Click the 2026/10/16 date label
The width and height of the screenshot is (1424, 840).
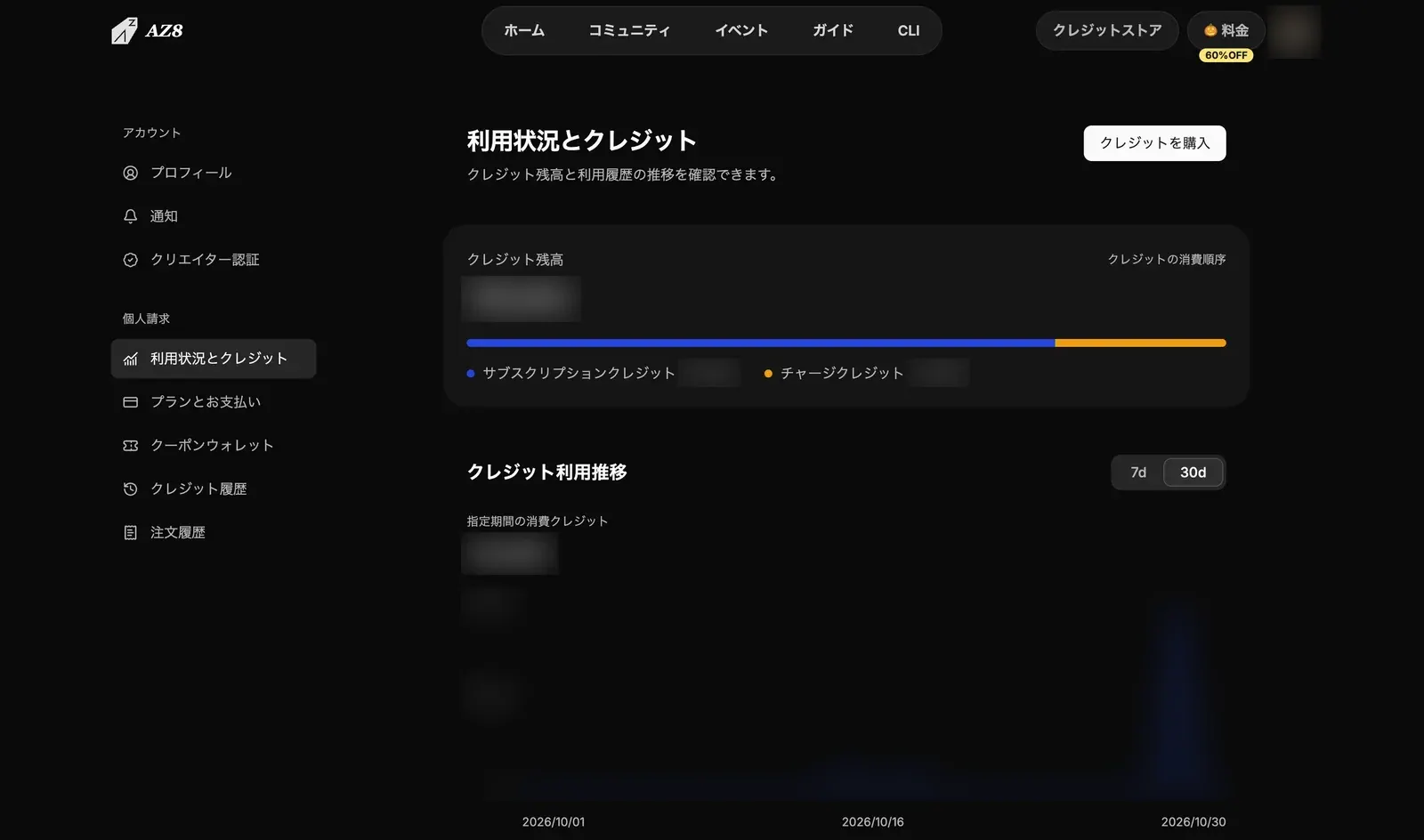coord(873,822)
